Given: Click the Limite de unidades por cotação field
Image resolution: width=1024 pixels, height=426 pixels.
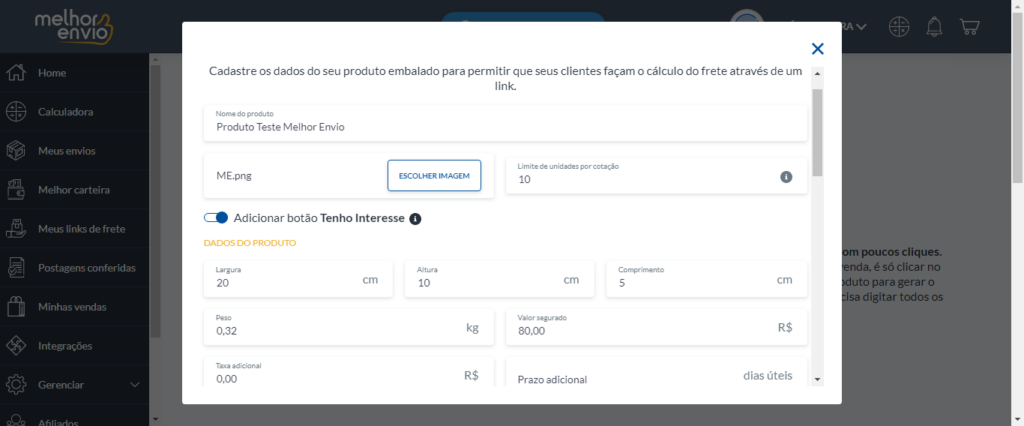Looking at the screenshot, I should coord(656,174).
